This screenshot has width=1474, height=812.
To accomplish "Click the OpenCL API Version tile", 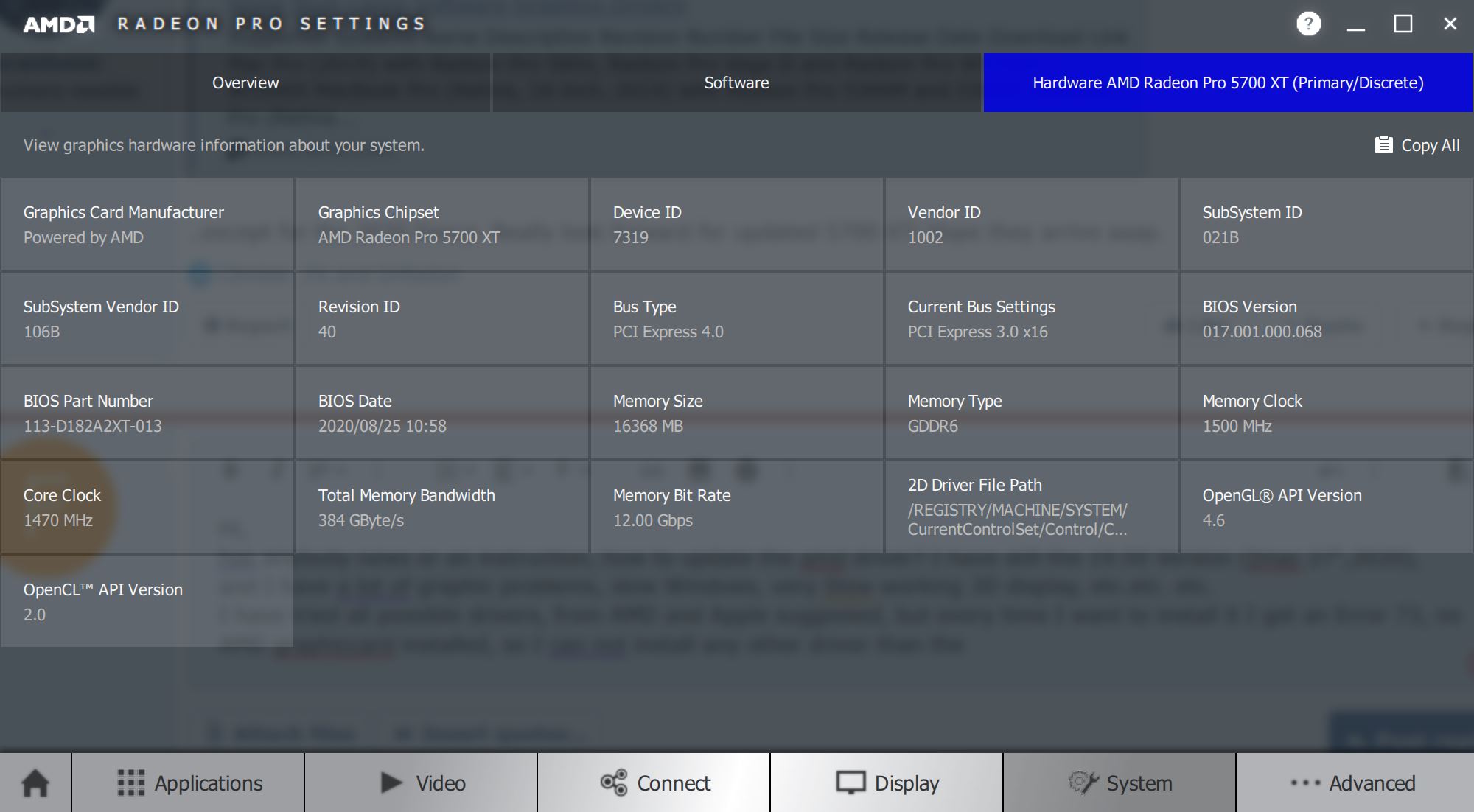I will click(147, 601).
